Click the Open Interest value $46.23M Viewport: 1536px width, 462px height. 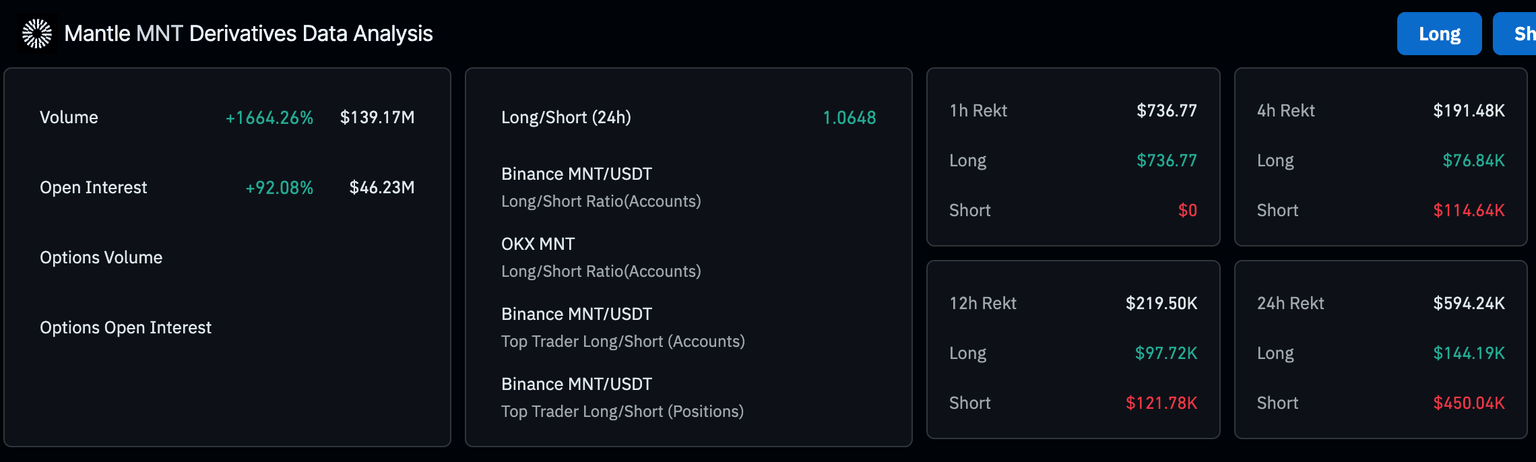tap(381, 188)
